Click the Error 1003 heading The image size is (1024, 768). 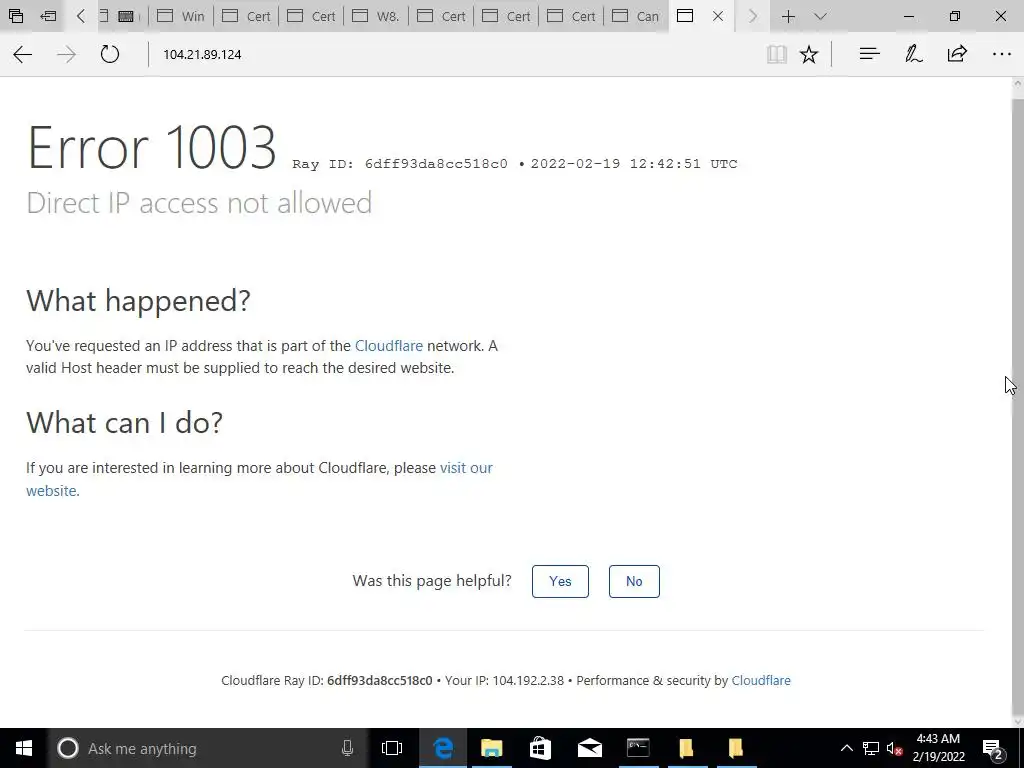pos(152,148)
